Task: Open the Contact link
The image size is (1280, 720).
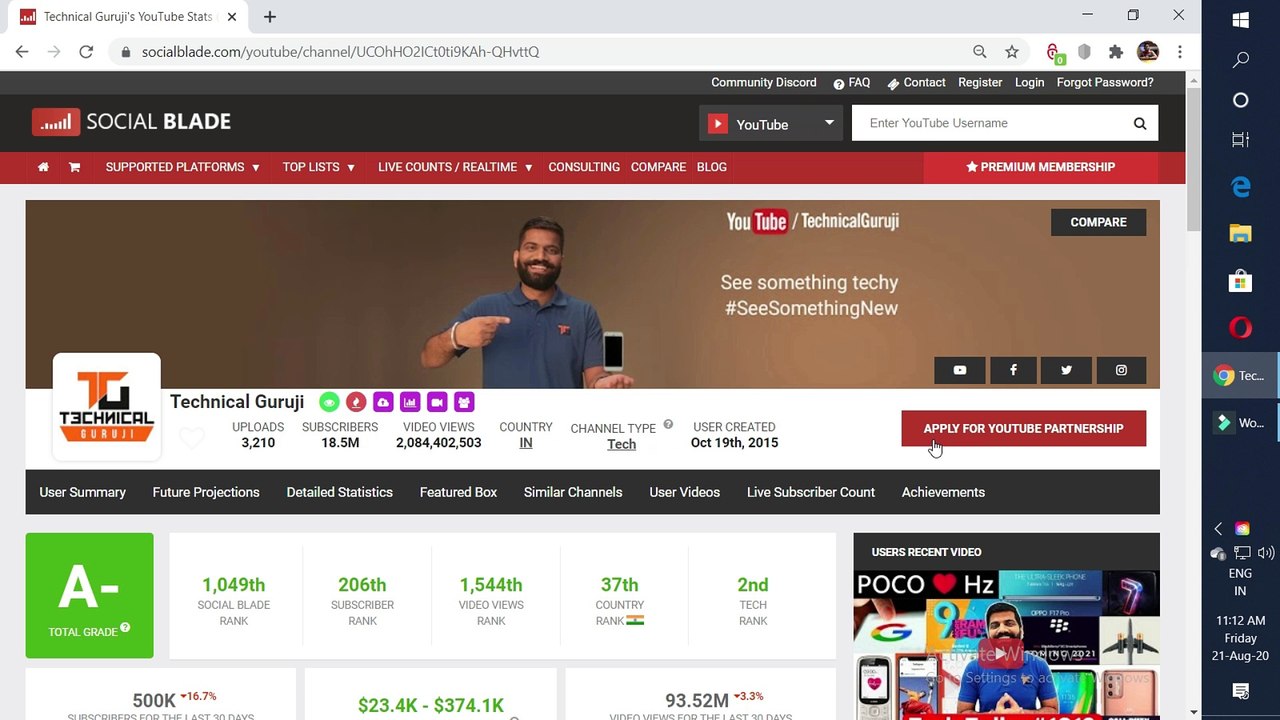Action: [916, 83]
